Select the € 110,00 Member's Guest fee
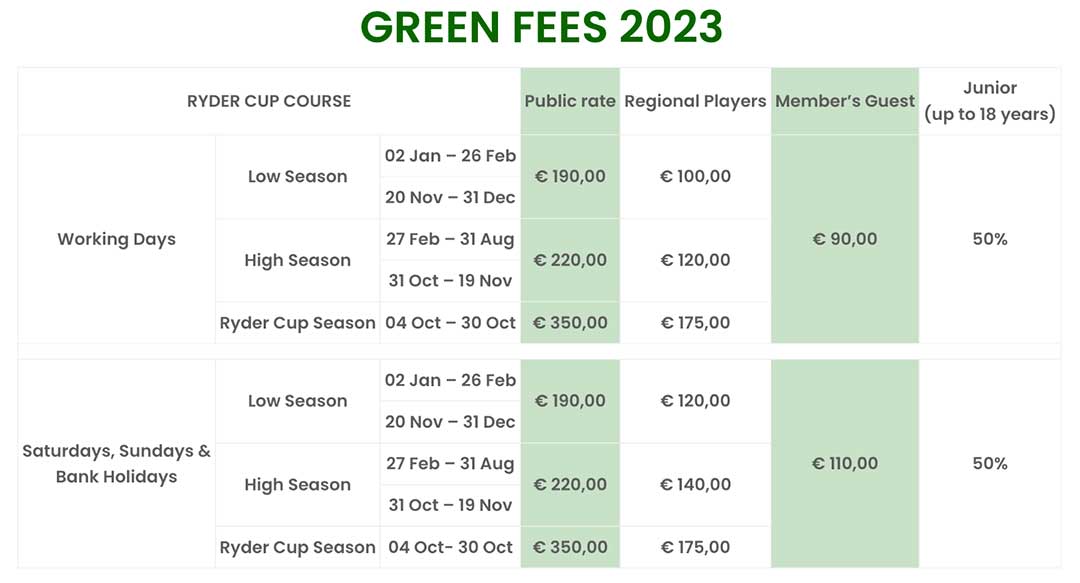The image size is (1080, 583). [x=845, y=464]
